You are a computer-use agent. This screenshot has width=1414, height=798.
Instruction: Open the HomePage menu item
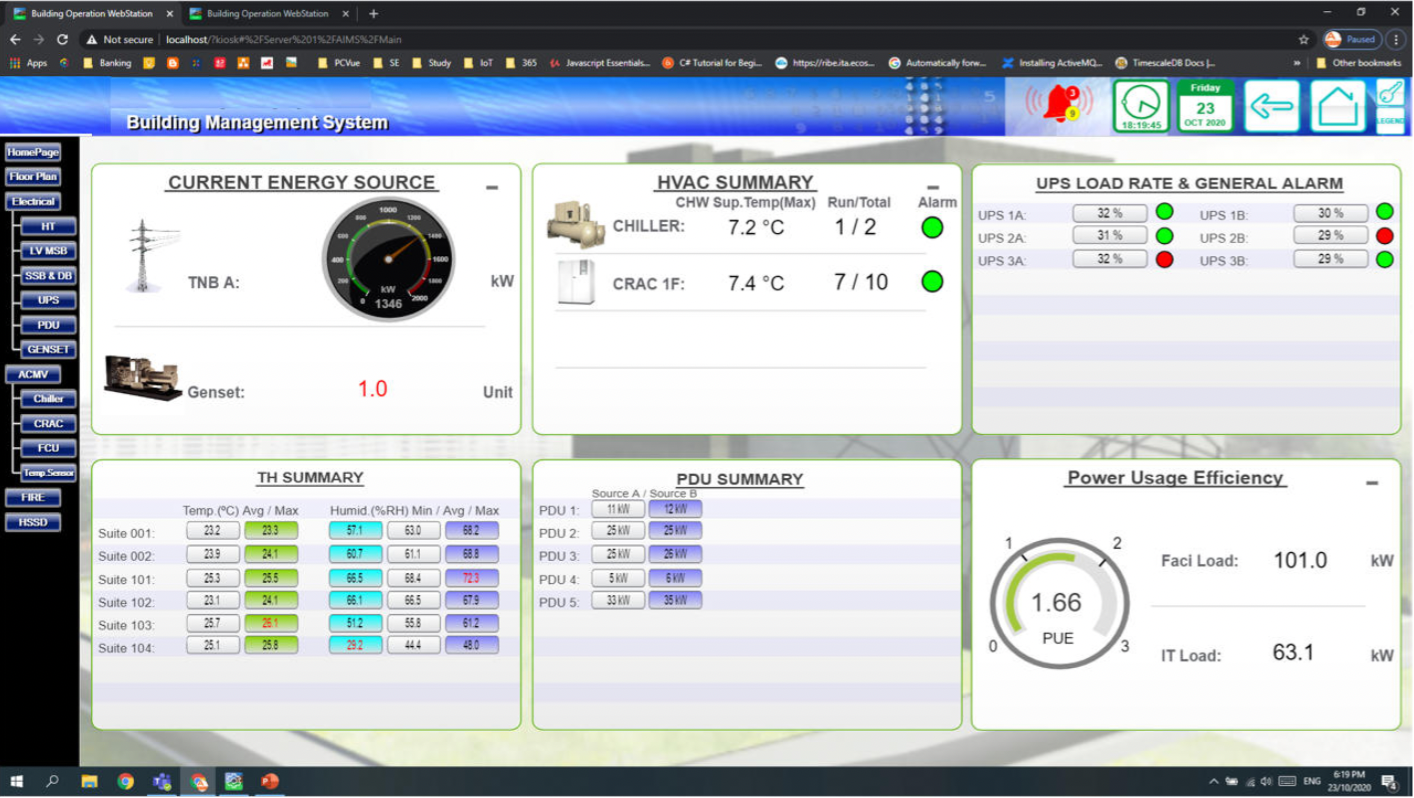click(33, 152)
